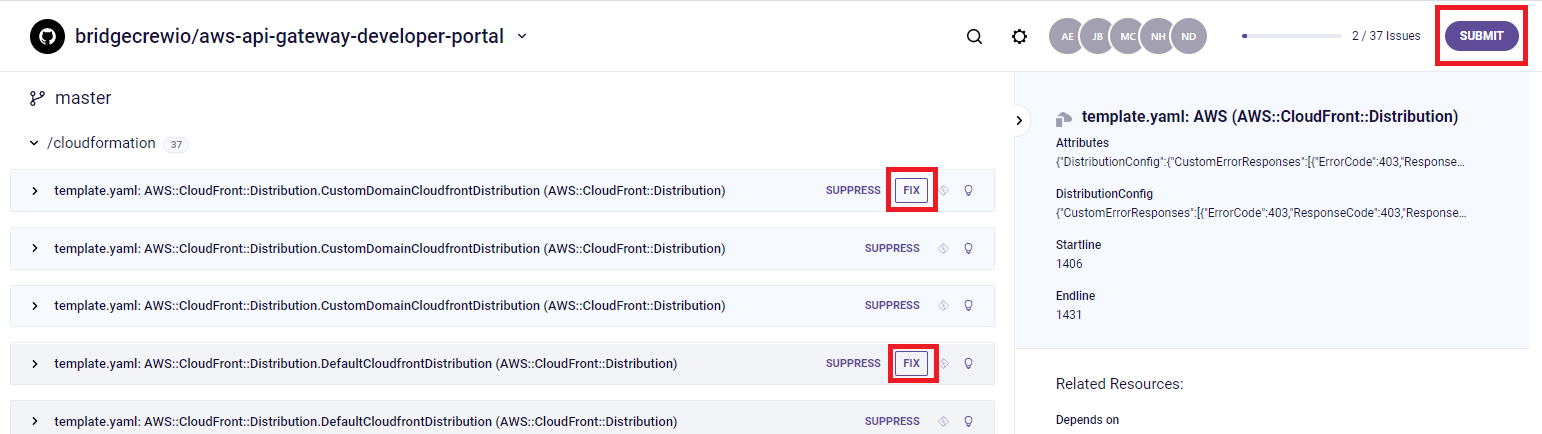1542x434 pixels.
Task: Click diamond icon in DefaultCloudfrontDistribution FIX row
Action: [943, 363]
